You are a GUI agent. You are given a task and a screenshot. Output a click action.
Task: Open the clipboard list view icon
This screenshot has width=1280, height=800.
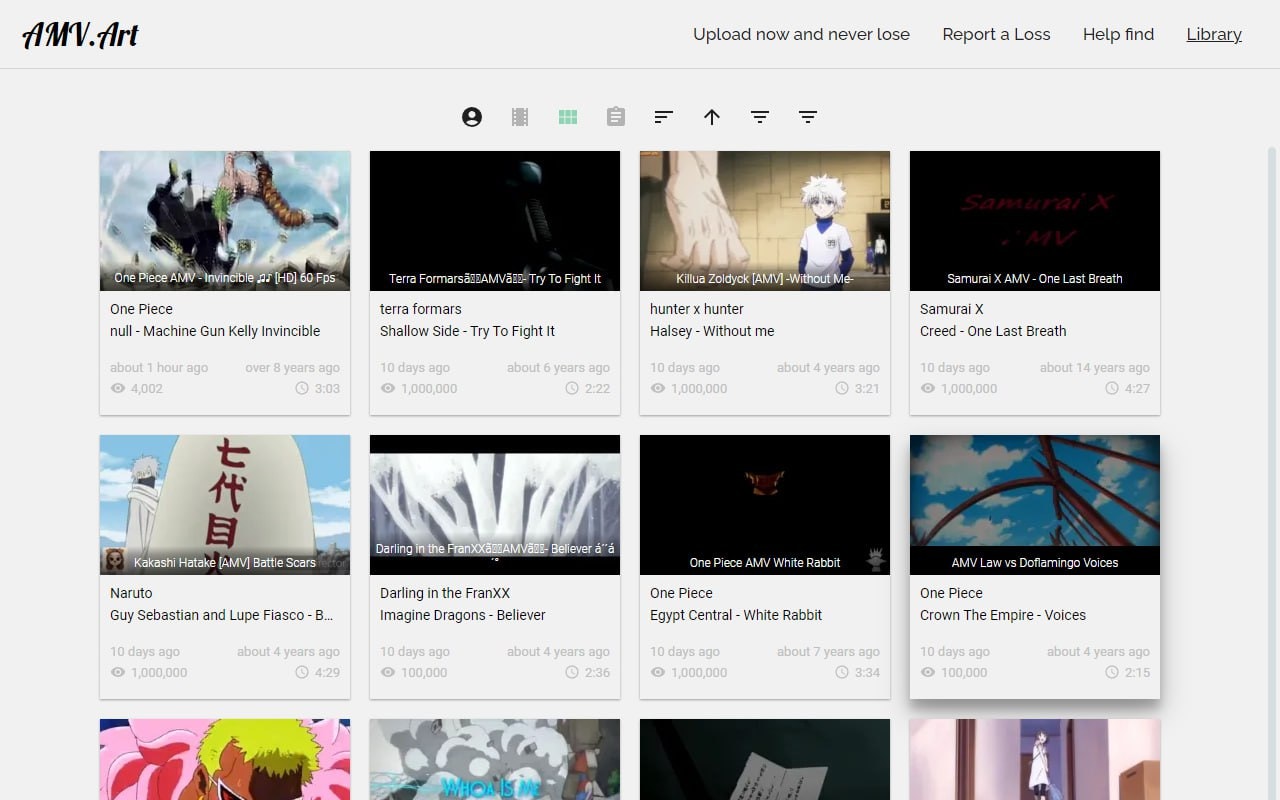(616, 117)
